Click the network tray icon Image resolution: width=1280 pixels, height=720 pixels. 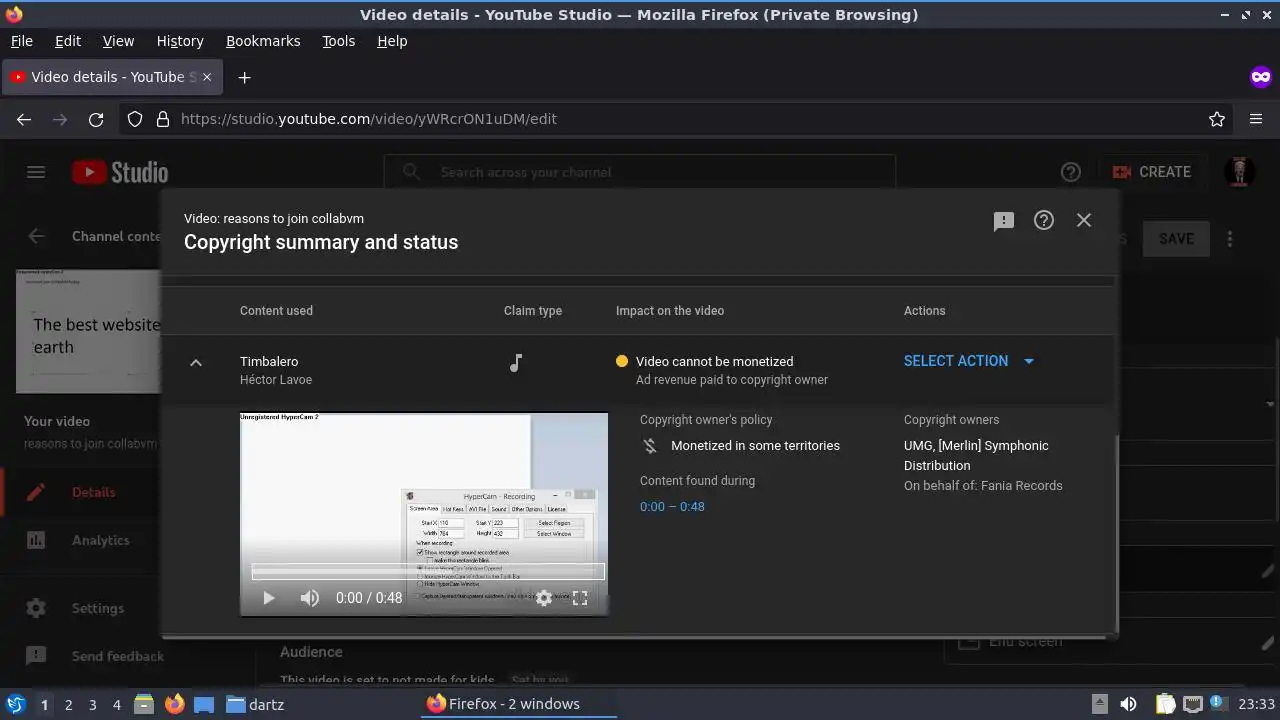point(1192,704)
